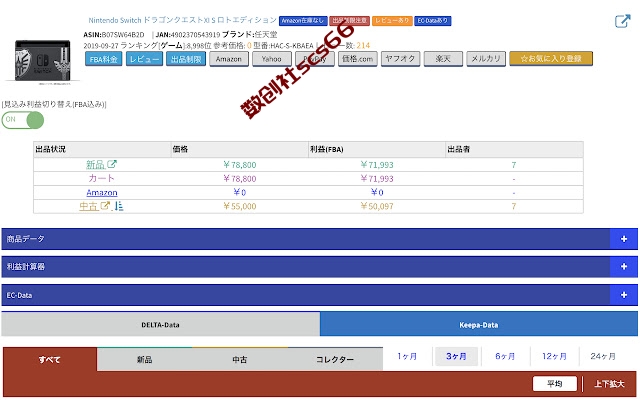Click the カート row label
Screen dimensions: 640x400
tap(102, 178)
